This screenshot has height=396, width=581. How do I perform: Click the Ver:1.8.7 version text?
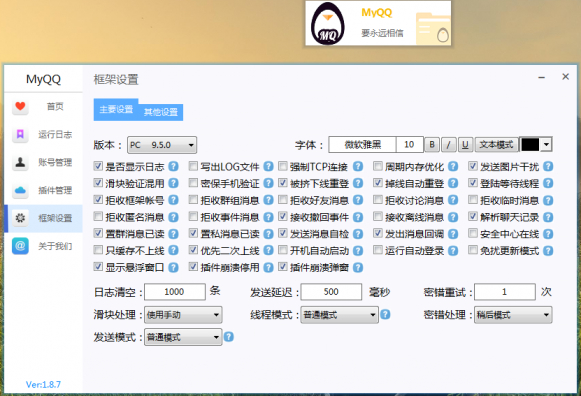pos(43,385)
